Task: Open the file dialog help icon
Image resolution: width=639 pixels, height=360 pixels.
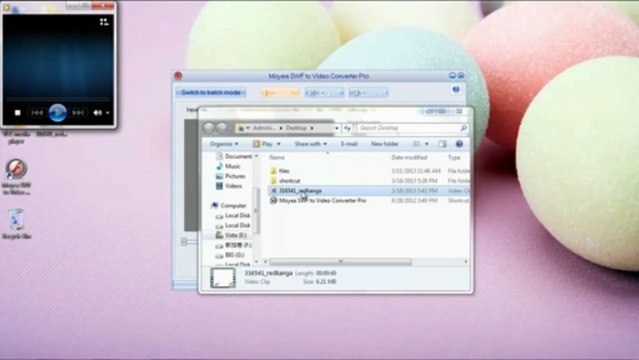Action: (459, 144)
